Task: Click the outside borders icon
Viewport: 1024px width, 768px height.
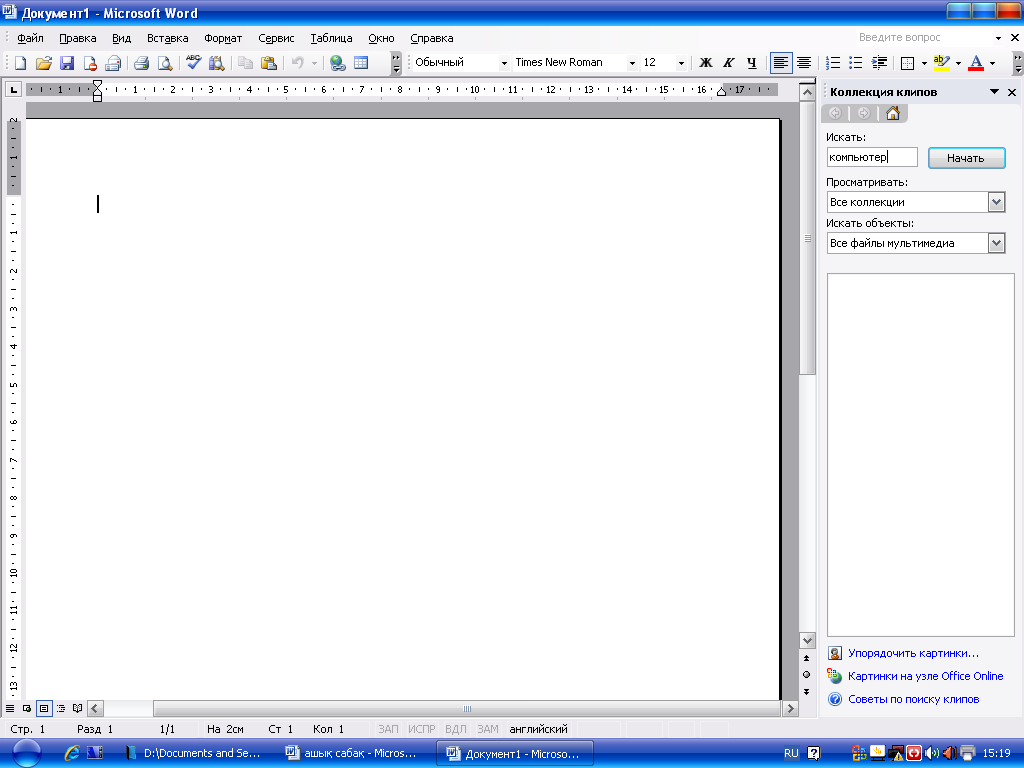Action: pos(908,63)
